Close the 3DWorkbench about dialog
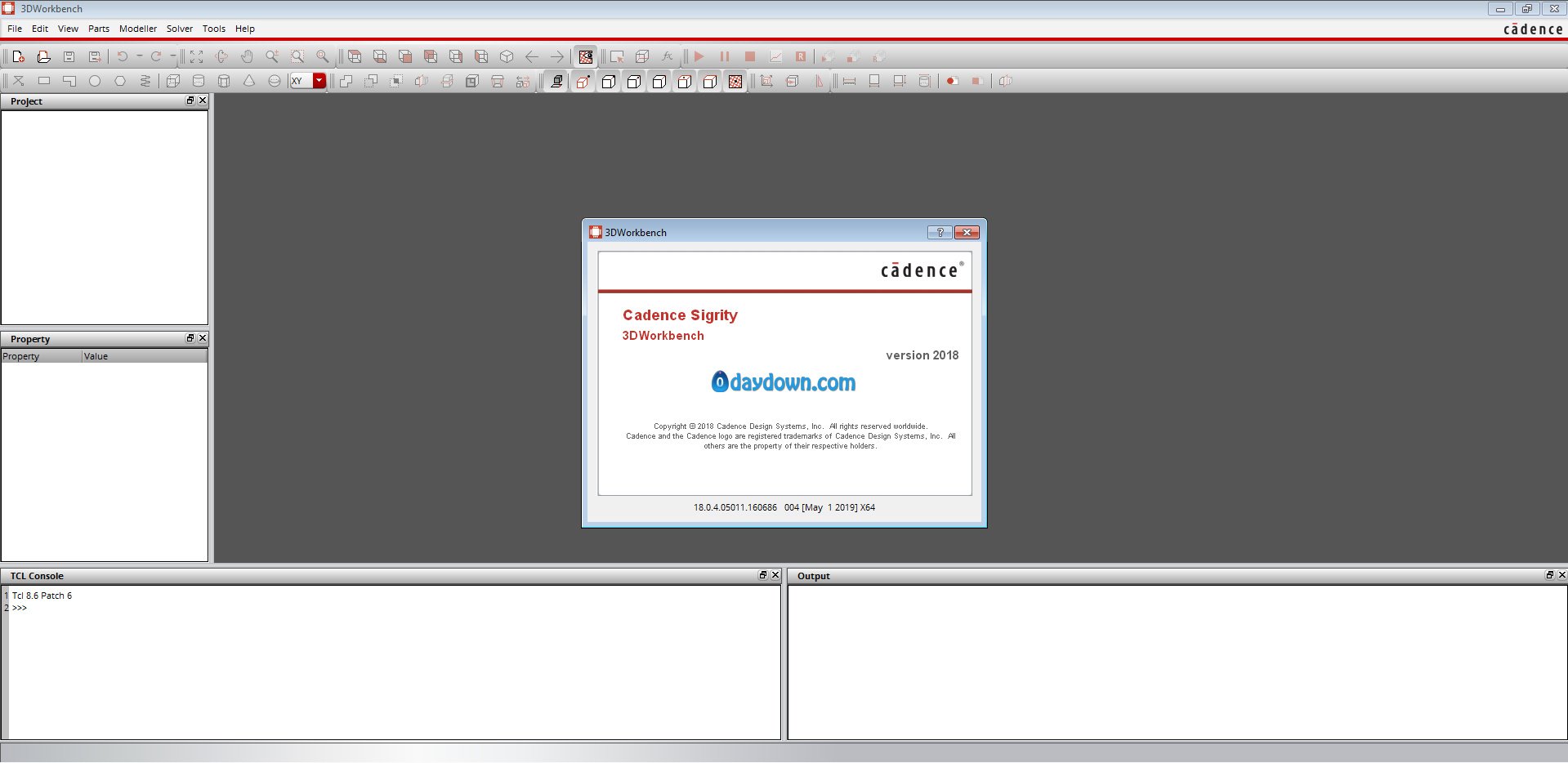 (967, 233)
